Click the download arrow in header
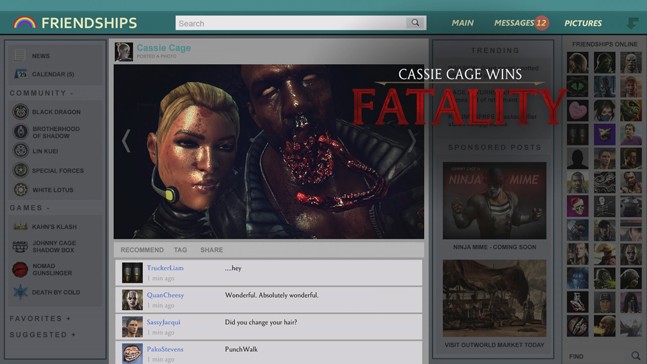The width and height of the screenshot is (647, 364). coord(632,23)
